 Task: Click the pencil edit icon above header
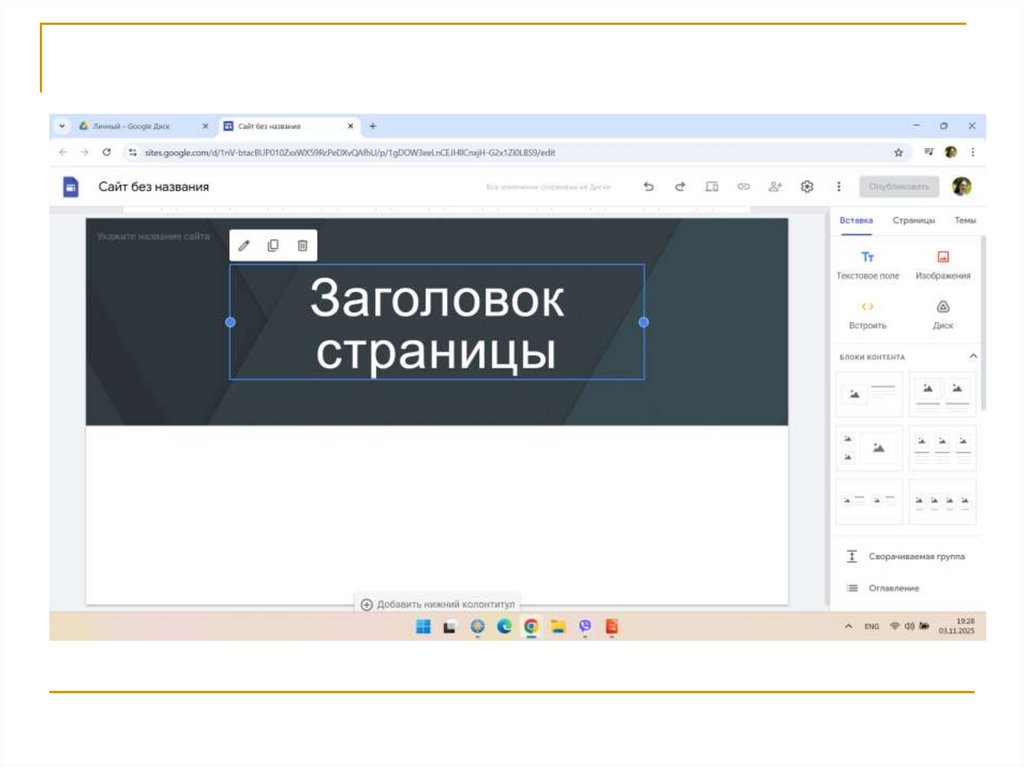coord(244,246)
